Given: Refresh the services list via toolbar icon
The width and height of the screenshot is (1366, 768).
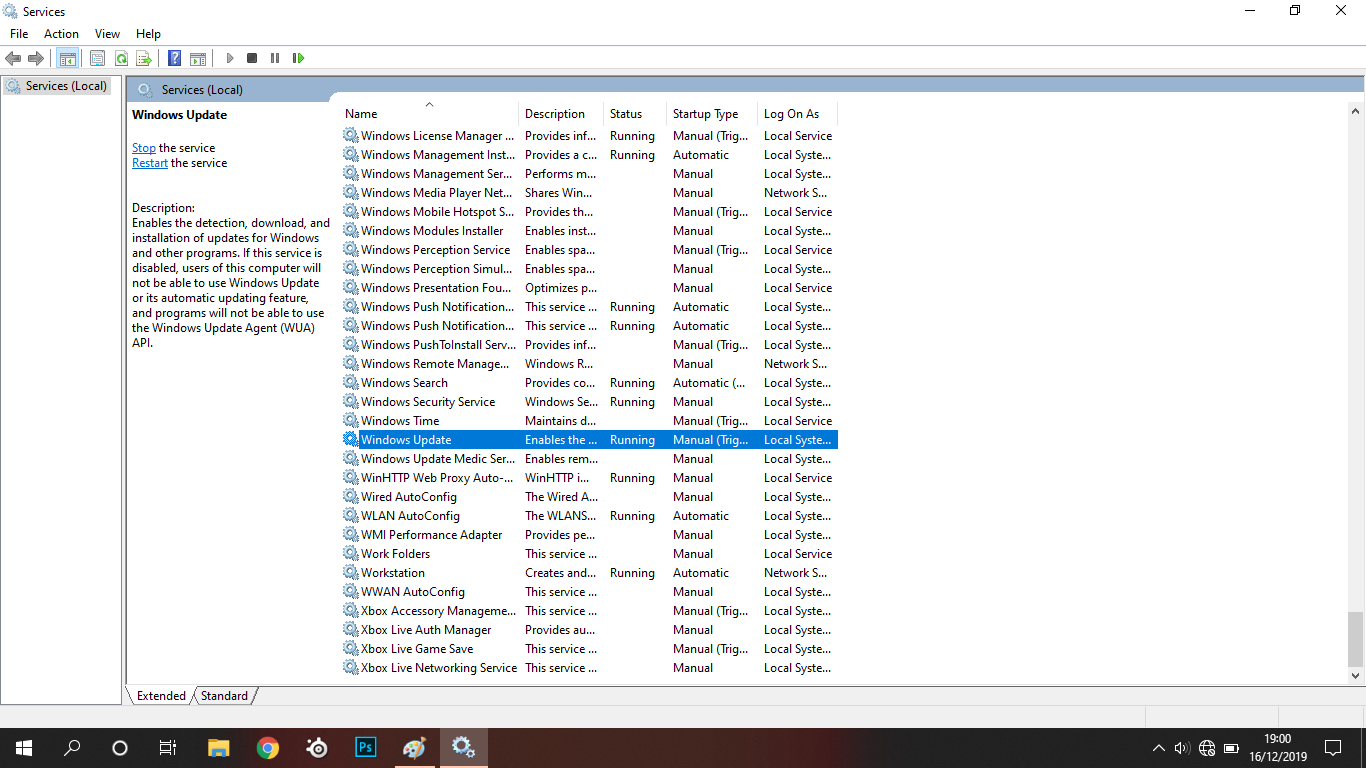Looking at the screenshot, I should [x=121, y=58].
